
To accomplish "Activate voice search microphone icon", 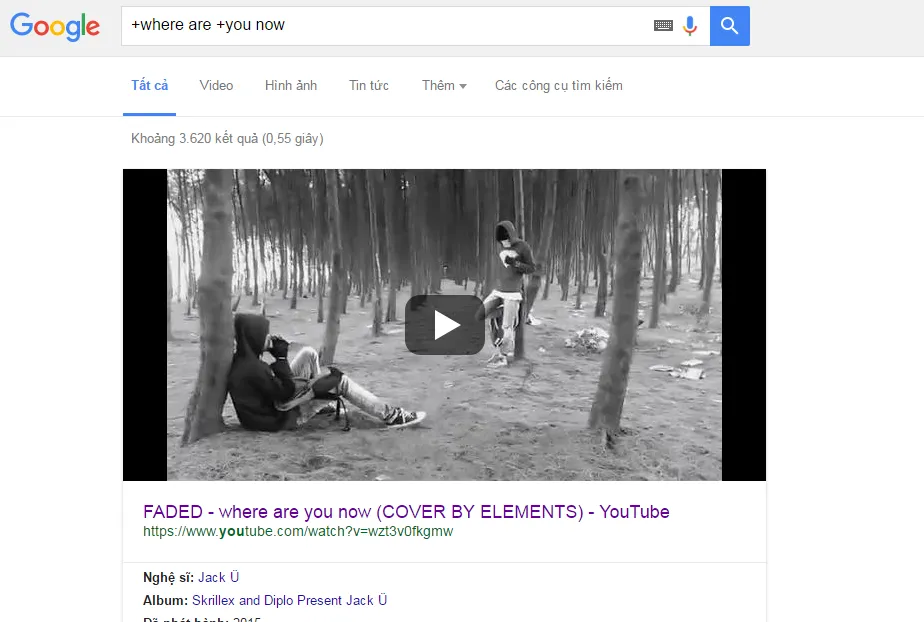I will (689, 25).
